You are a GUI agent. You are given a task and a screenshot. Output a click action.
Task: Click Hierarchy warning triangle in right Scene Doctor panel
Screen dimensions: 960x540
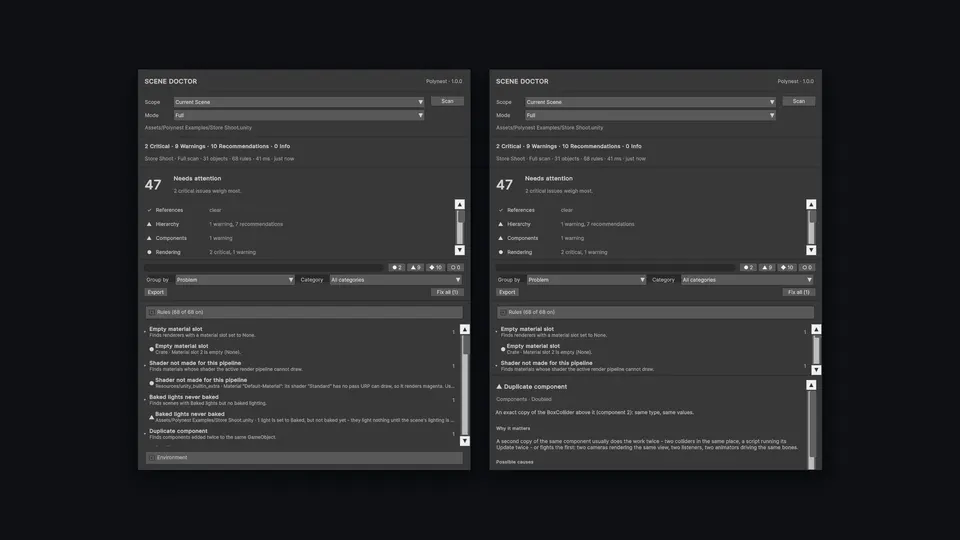(500, 224)
